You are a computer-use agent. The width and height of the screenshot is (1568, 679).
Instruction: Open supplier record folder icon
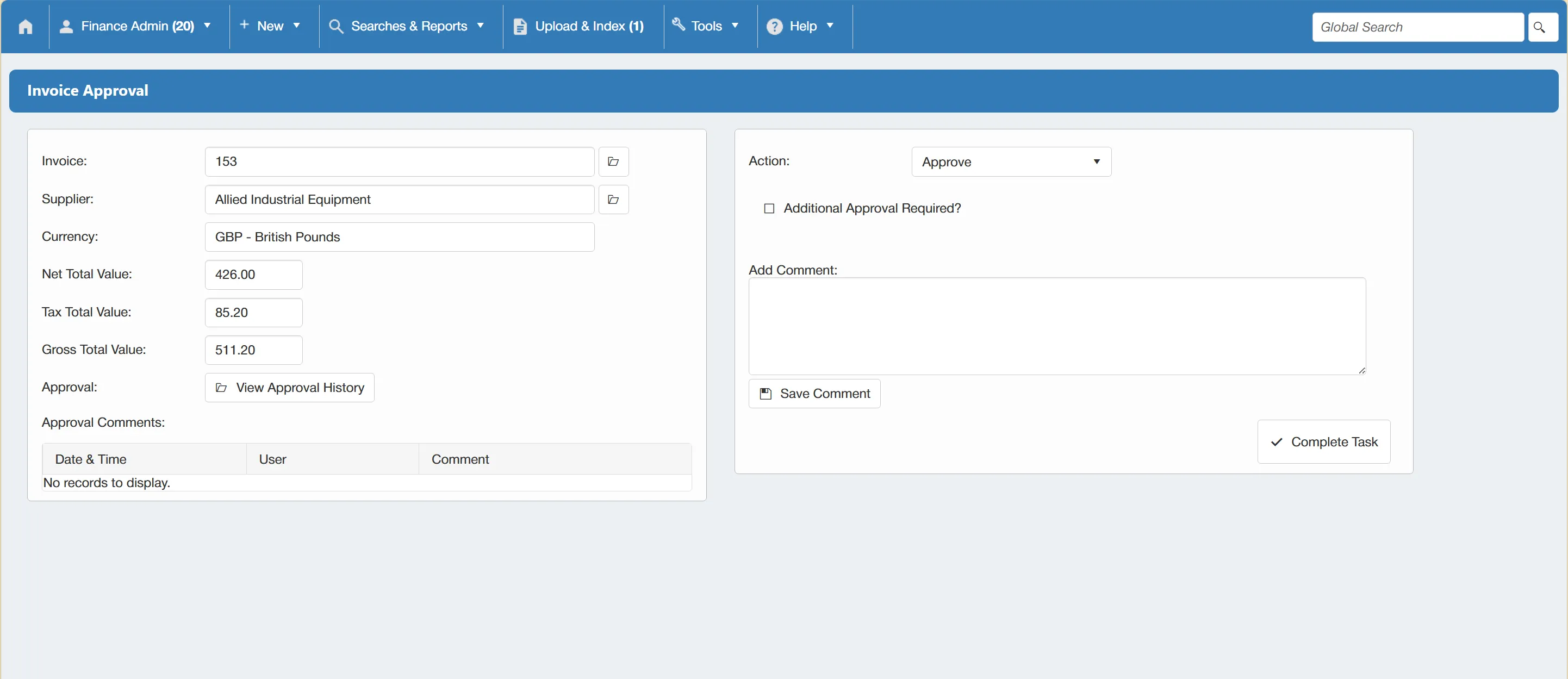[x=614, y=200]
